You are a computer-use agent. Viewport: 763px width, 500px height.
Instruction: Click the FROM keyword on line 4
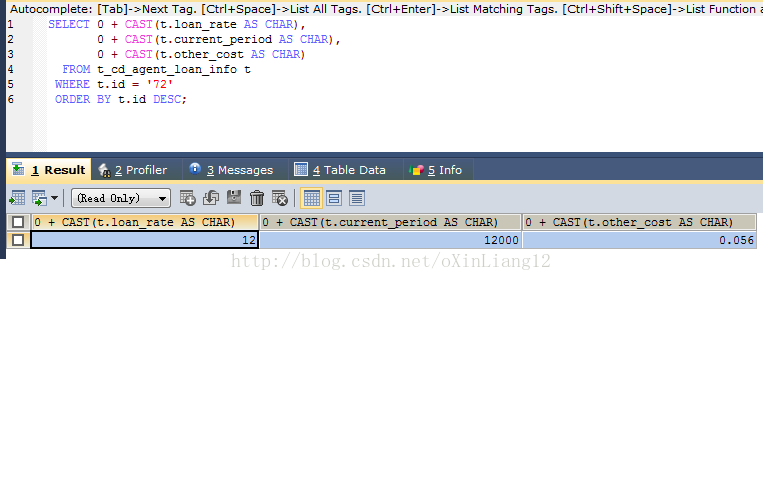tap(76, 70)
